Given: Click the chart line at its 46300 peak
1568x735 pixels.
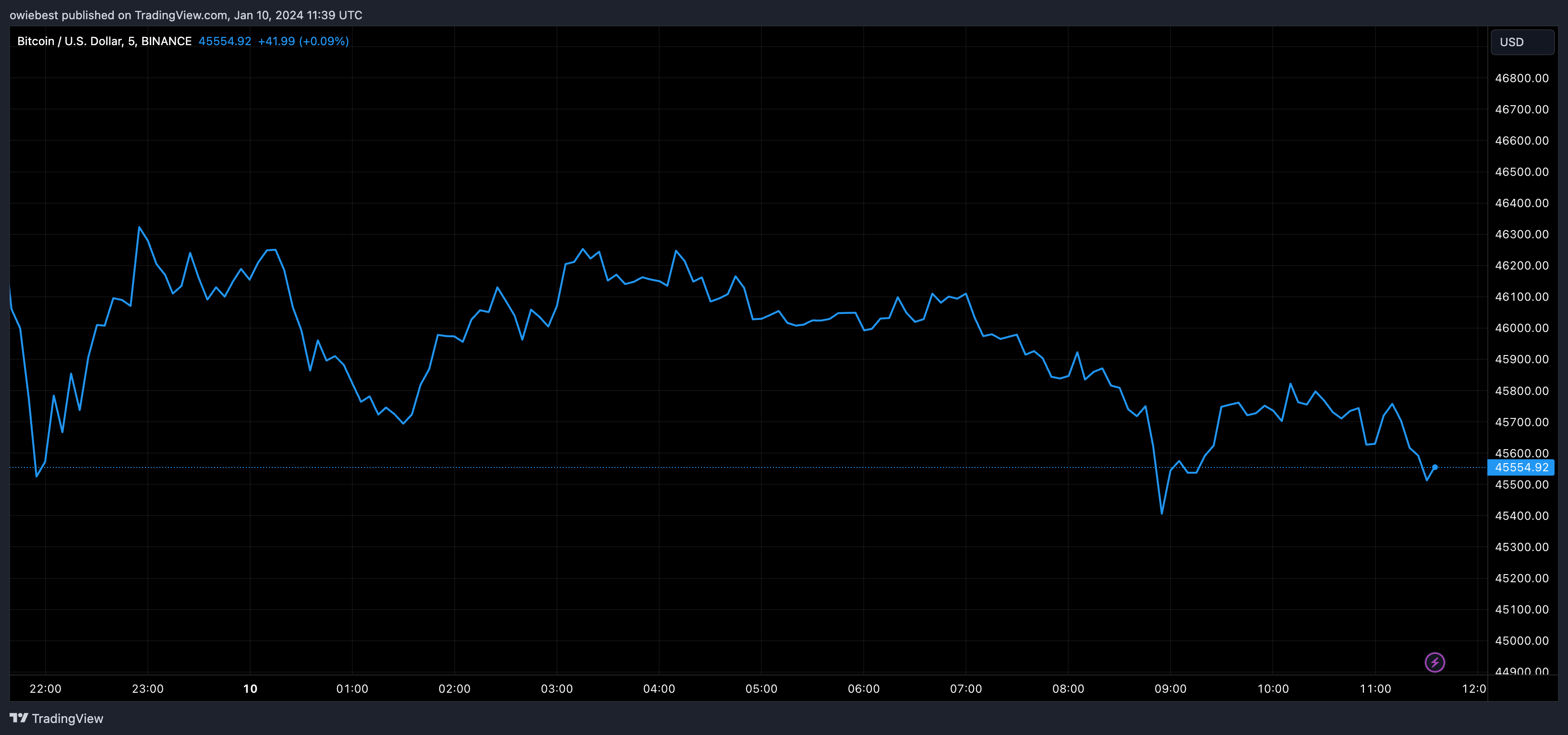Looking at the screenshot, I should point(140,227).
